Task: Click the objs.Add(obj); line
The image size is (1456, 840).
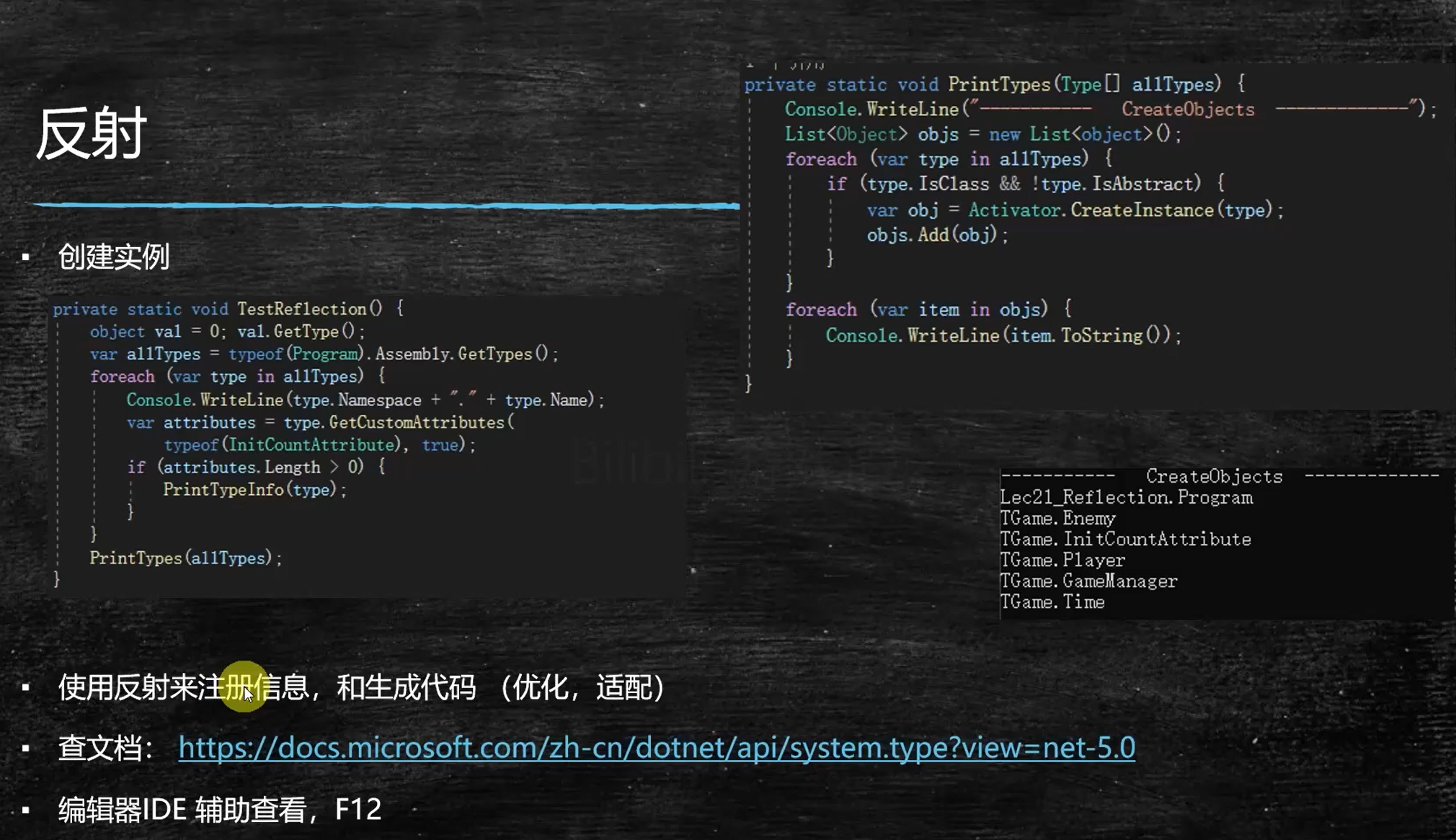Action: pyautogui.click(x=937, y=234)
